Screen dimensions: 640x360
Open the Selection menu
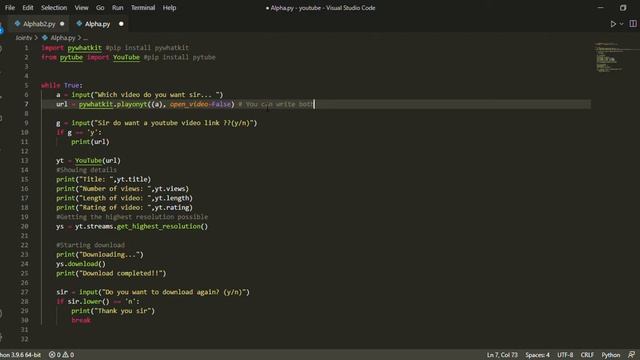pyautogui.click(x=54, y=8)
